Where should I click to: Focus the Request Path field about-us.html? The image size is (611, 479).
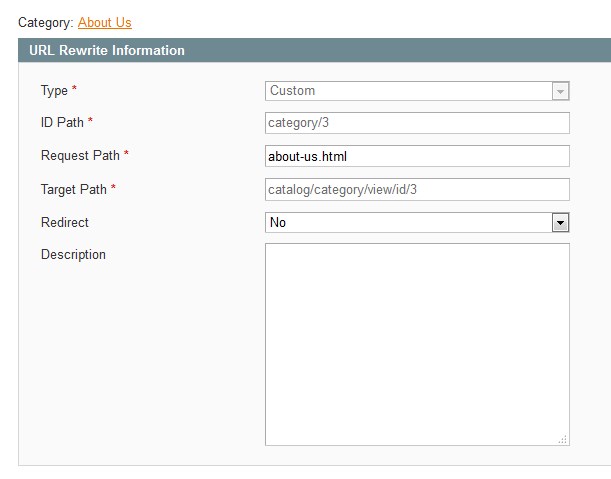(417, 156)
